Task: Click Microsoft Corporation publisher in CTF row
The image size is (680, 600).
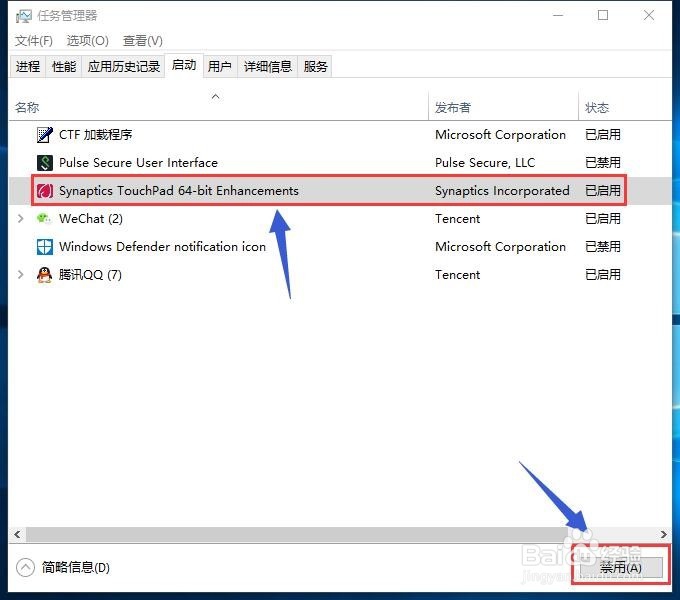Action: click(500, 135)
